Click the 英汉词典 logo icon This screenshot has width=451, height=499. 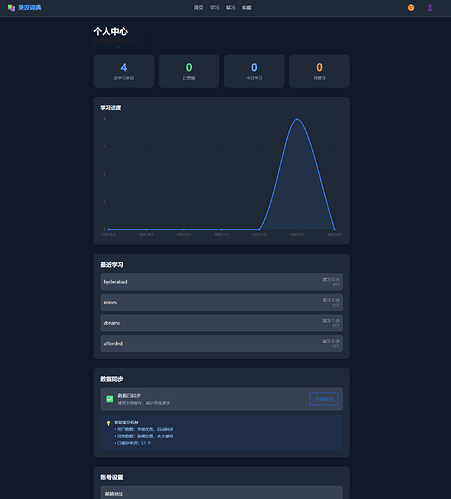[x=11, y=7]
